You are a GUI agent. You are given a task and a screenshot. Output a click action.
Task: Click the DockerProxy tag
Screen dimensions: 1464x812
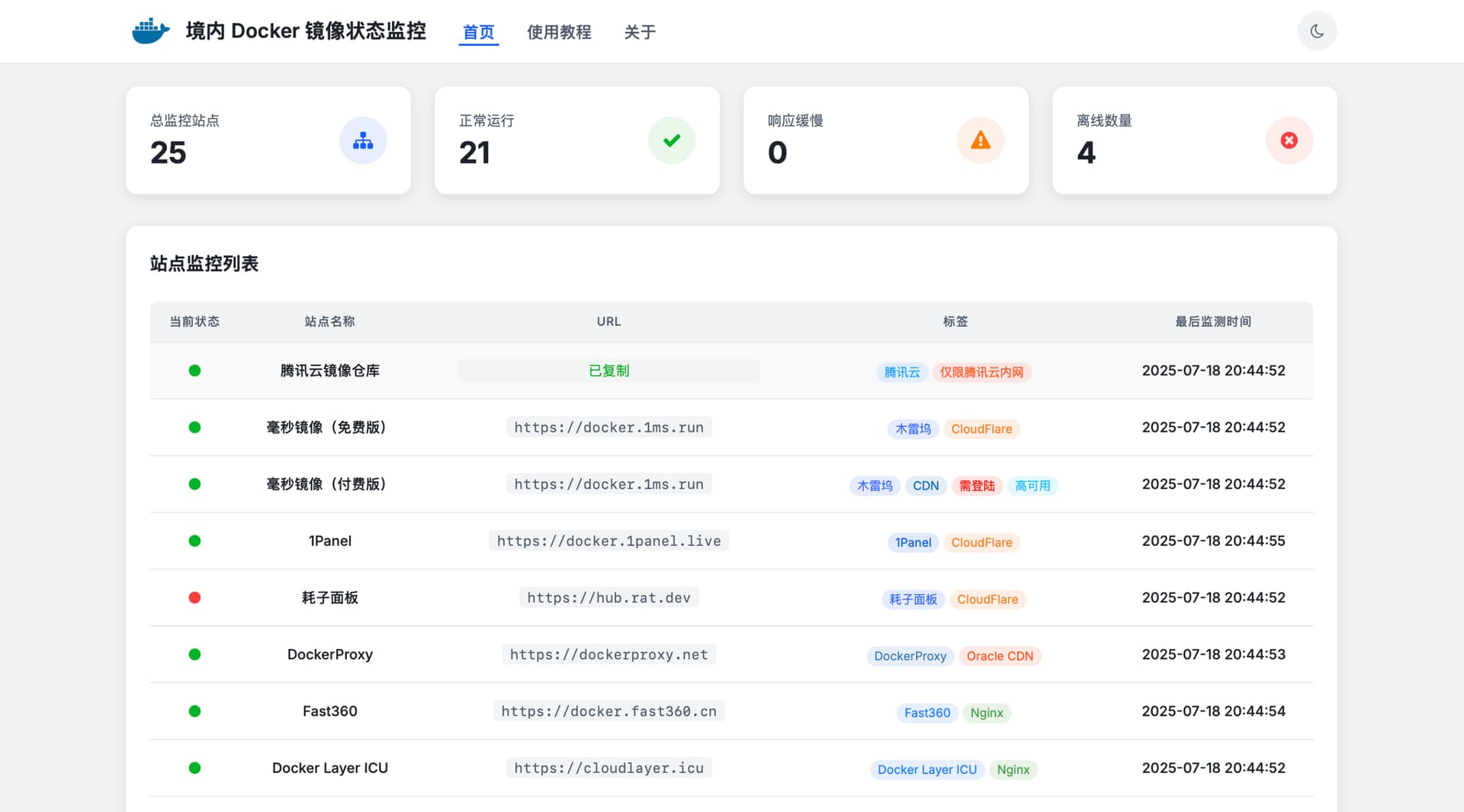(910, 656)
